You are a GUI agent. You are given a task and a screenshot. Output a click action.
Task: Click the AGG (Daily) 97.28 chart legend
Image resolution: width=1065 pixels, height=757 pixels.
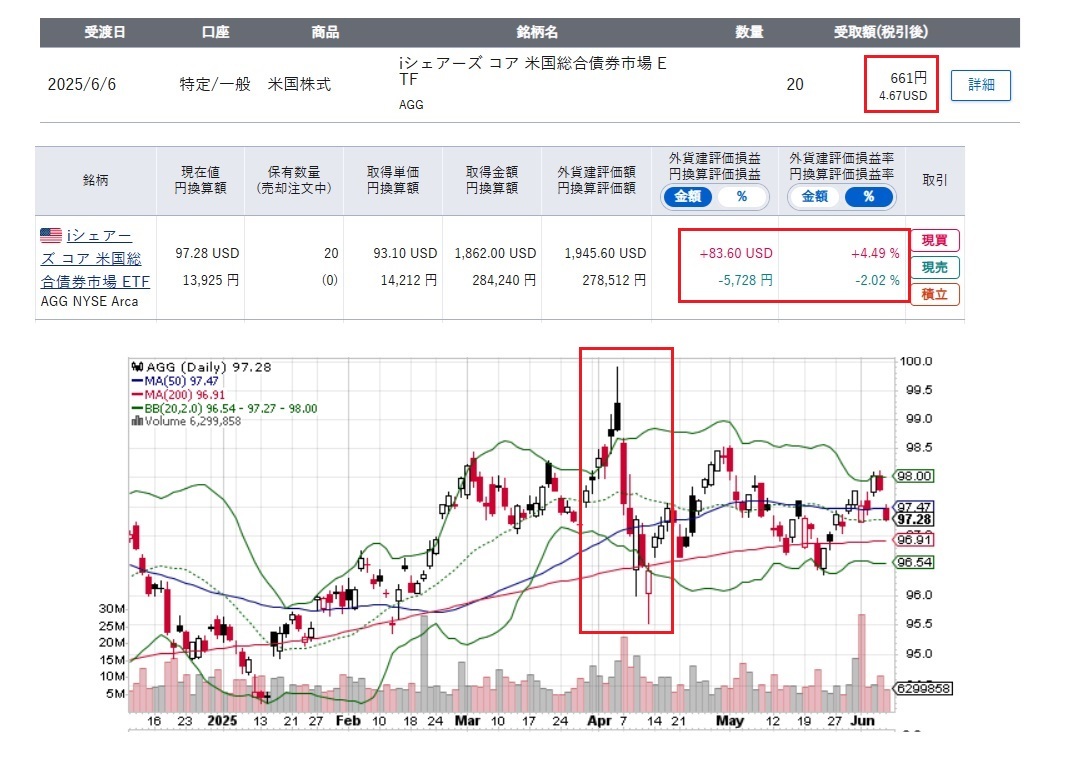tap(202, 367)
